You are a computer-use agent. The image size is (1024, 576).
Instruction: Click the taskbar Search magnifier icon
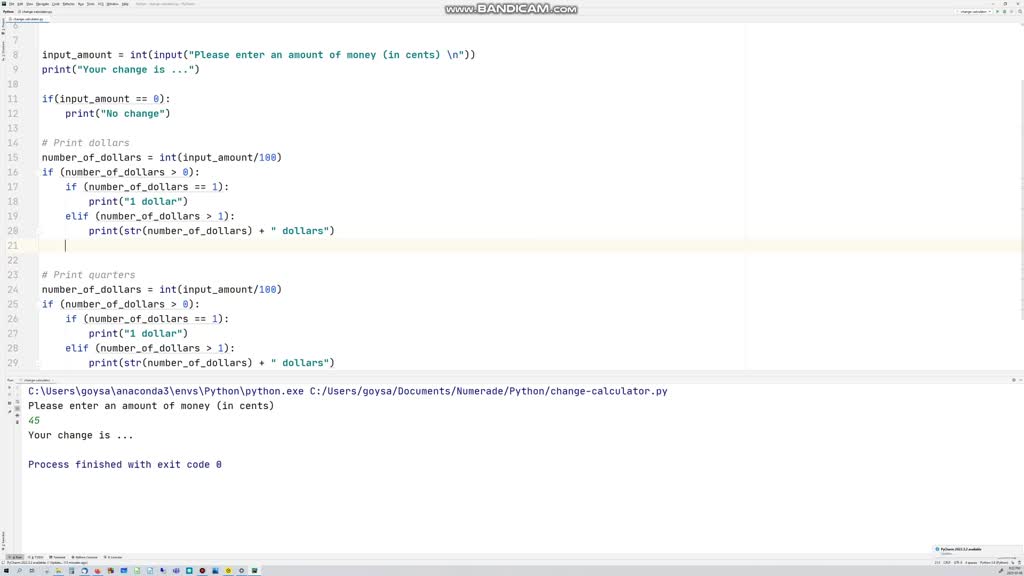pos(19,571)
